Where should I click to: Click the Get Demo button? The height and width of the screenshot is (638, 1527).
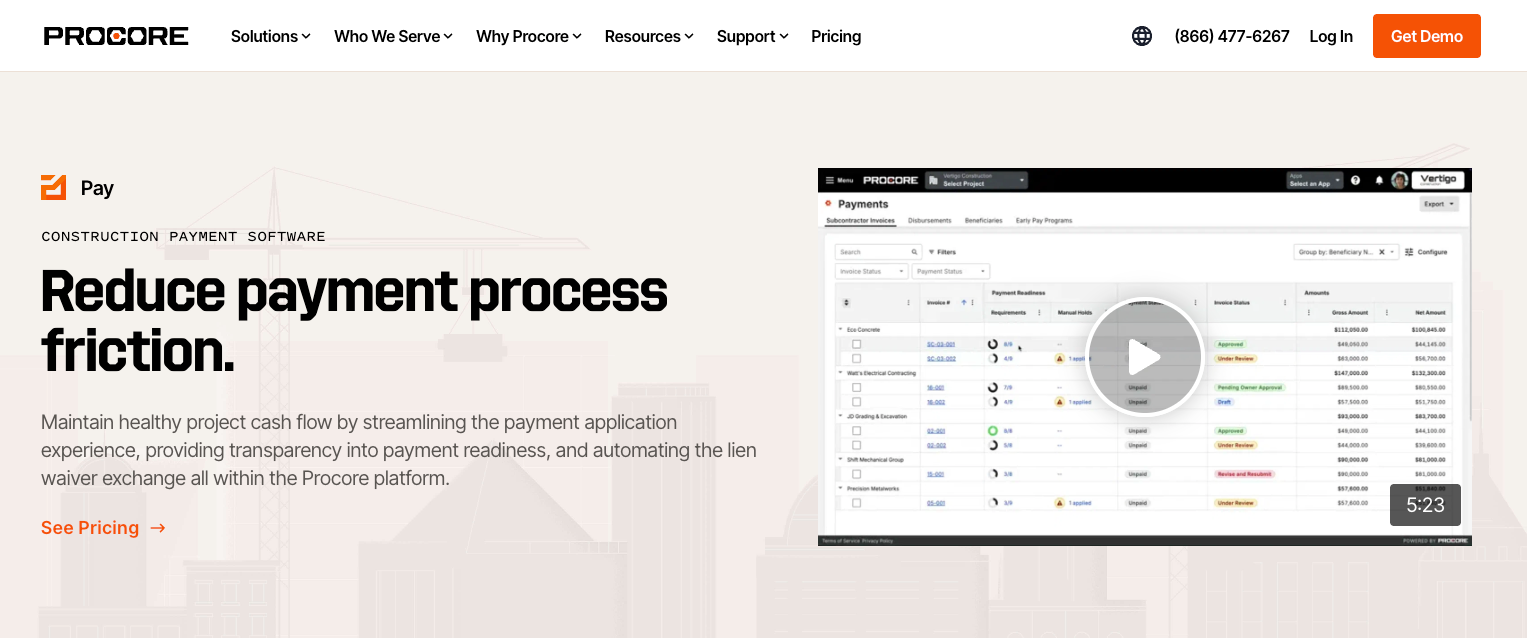(1427, 36)
